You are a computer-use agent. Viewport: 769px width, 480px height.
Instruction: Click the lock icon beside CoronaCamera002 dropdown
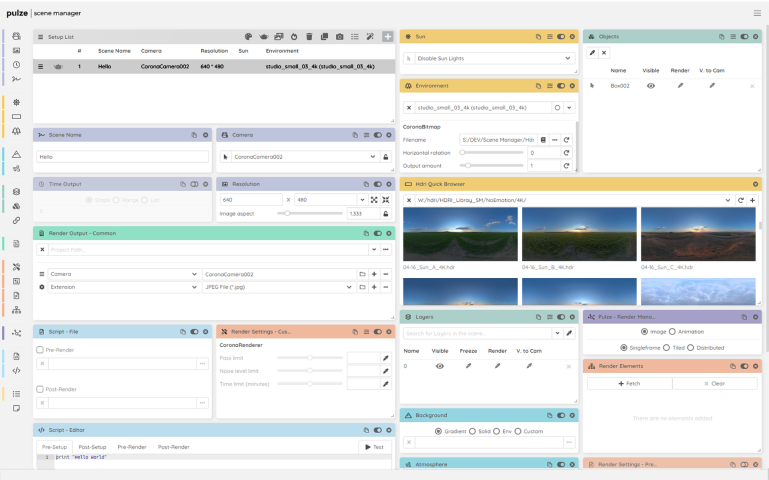point(386,157)
